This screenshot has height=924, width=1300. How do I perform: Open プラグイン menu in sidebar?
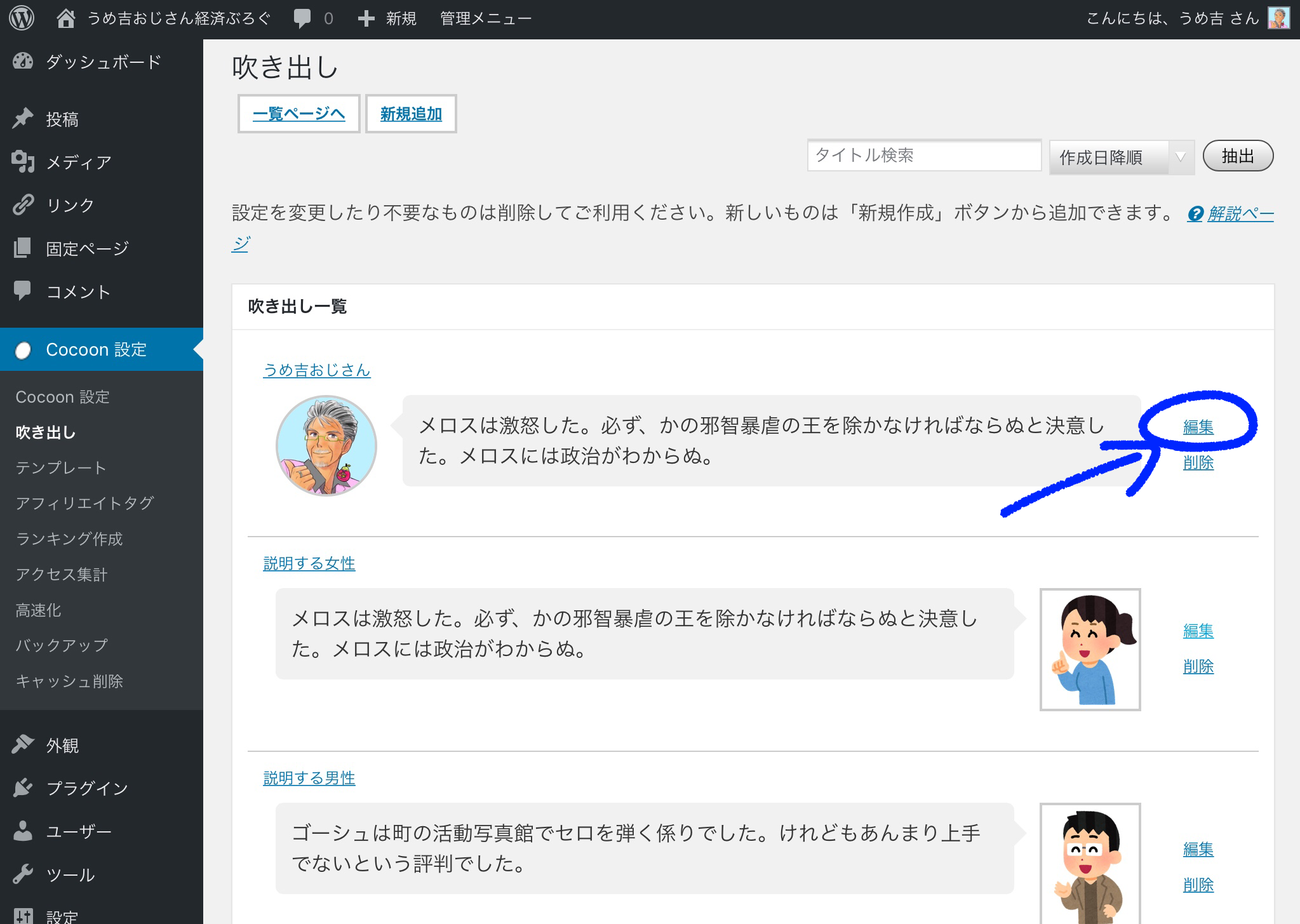click(87, 788)
